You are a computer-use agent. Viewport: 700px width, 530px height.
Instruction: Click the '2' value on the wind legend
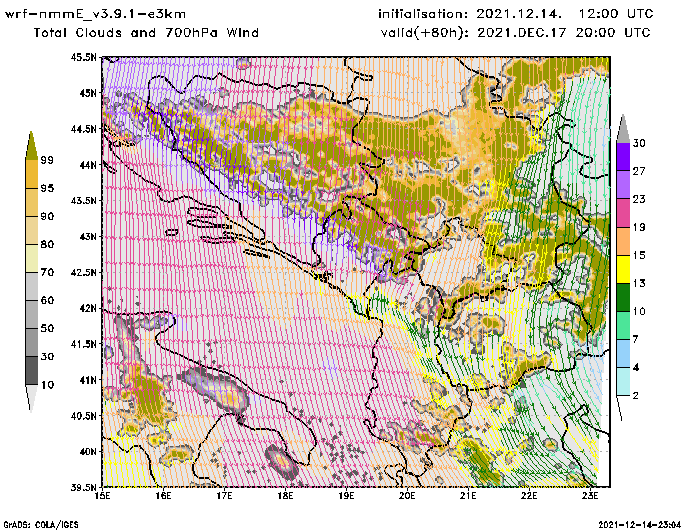pos(636,396)
